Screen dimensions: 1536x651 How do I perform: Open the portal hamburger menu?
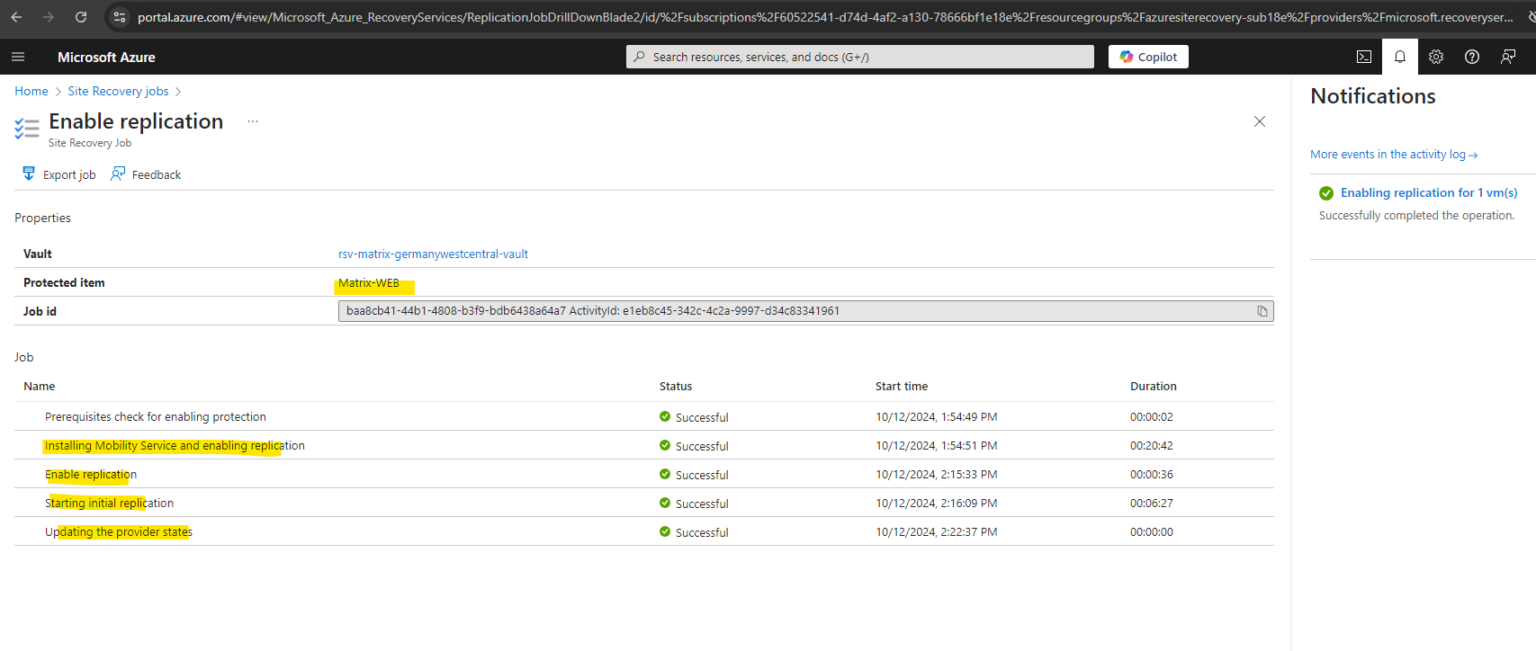(x=18, y=57)
